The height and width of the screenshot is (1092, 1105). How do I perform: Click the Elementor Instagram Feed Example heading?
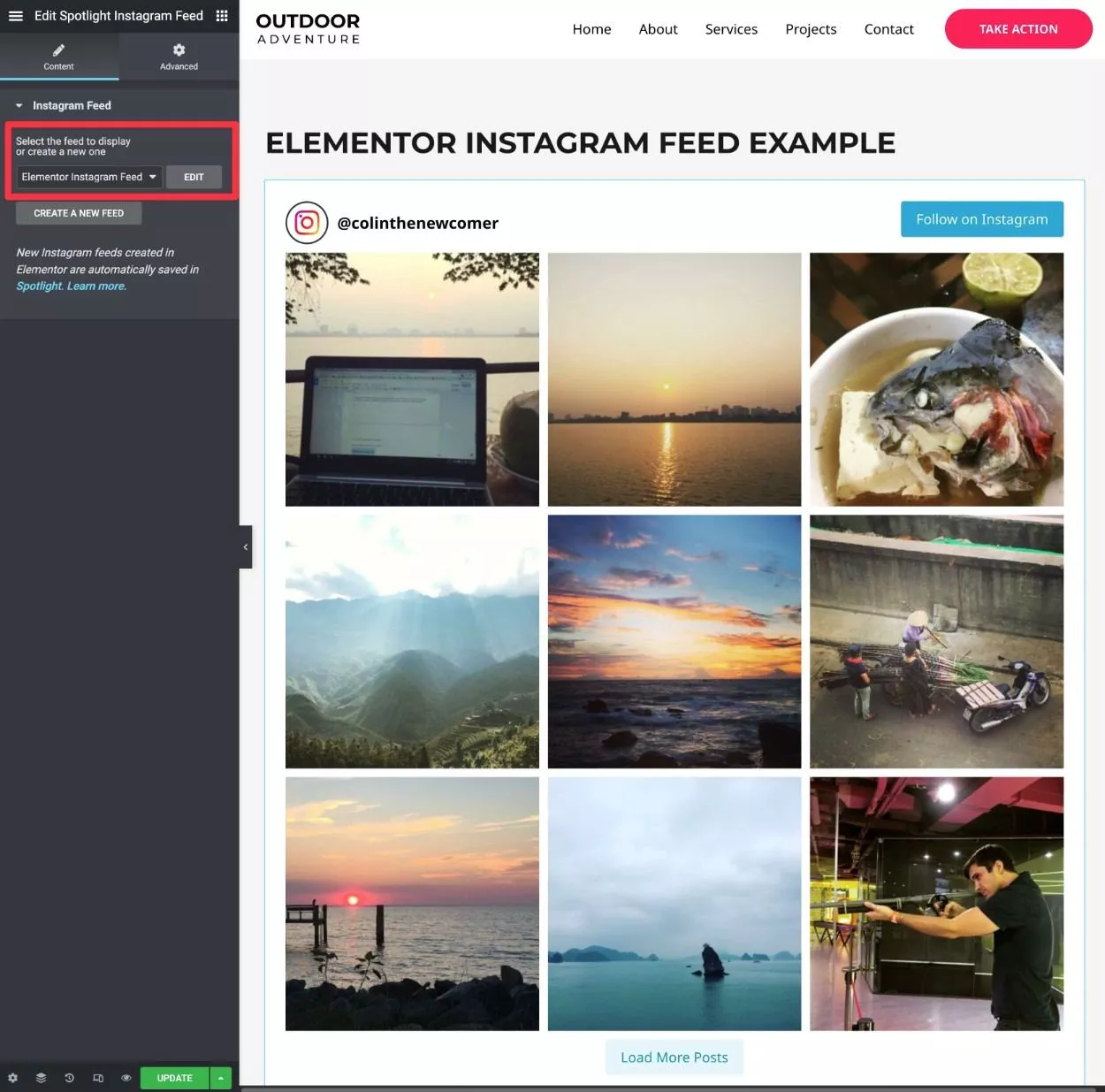(581, 142)
